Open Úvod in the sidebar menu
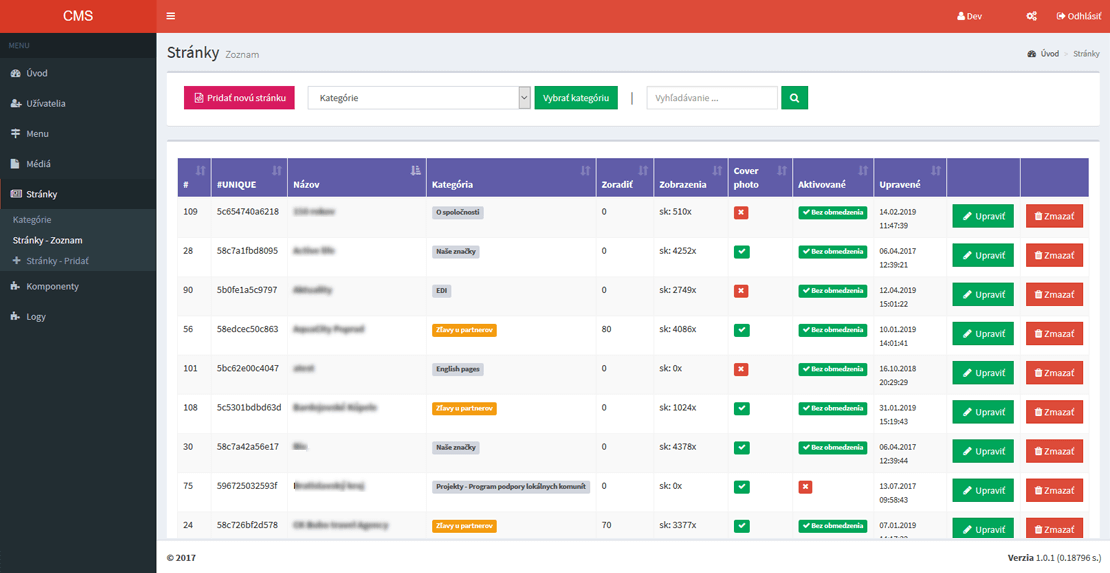Viewport: 1110px width, 573px height. (x=78, y=73)
